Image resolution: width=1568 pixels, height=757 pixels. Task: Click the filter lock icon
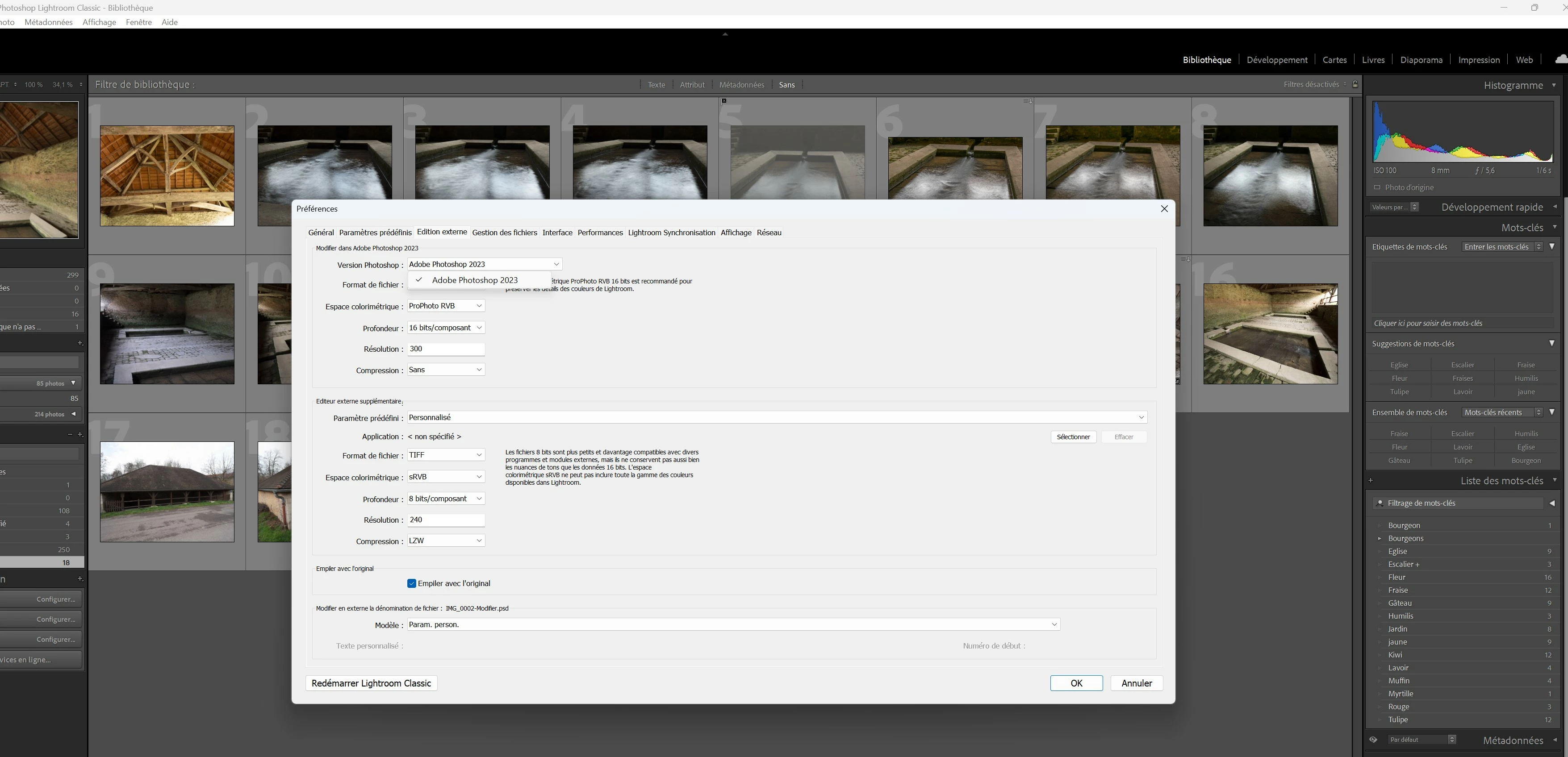(x=1355, y=84)
